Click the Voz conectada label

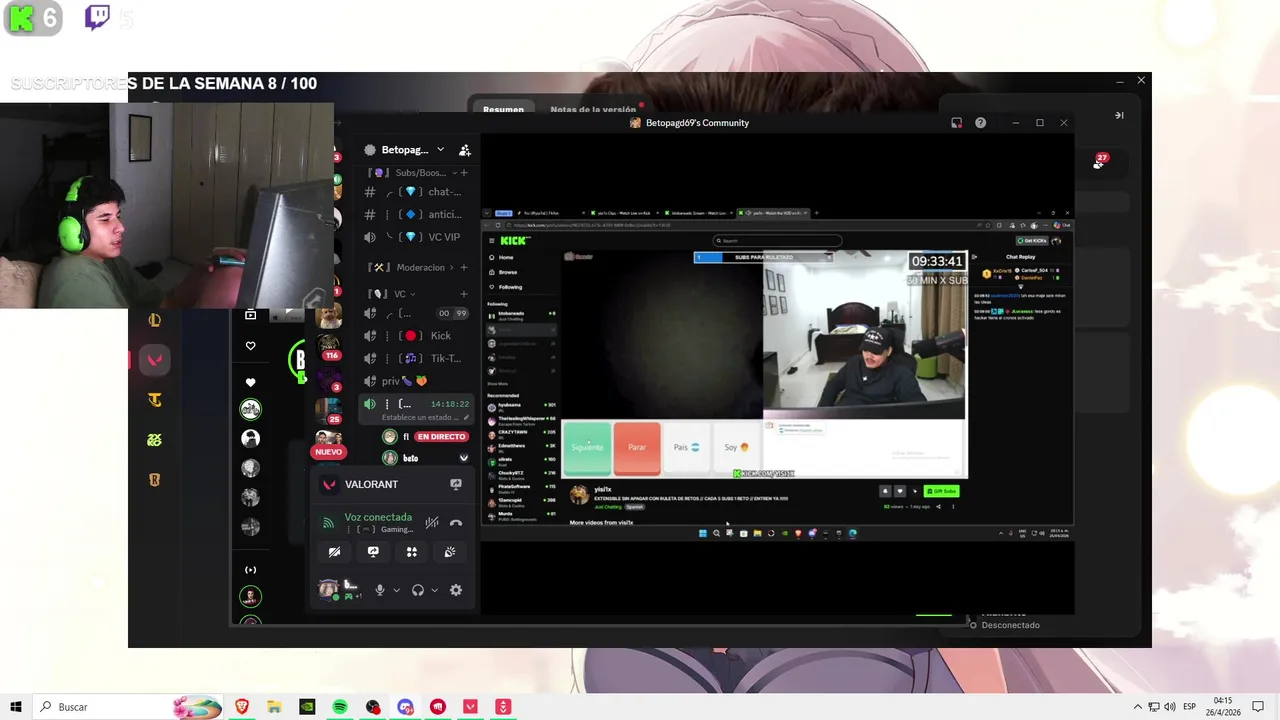point(378,517)
